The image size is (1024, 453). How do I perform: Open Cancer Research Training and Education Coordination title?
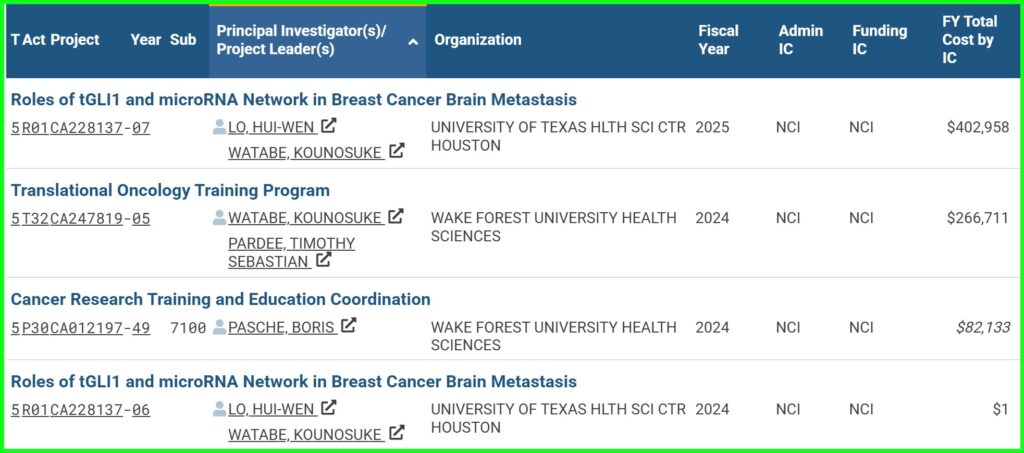(221, 300)
